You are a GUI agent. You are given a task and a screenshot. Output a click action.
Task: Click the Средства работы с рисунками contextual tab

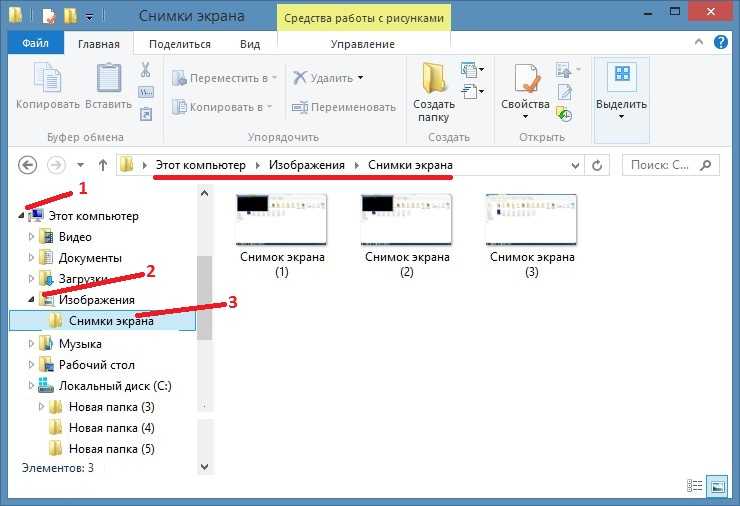pos(364,18)
